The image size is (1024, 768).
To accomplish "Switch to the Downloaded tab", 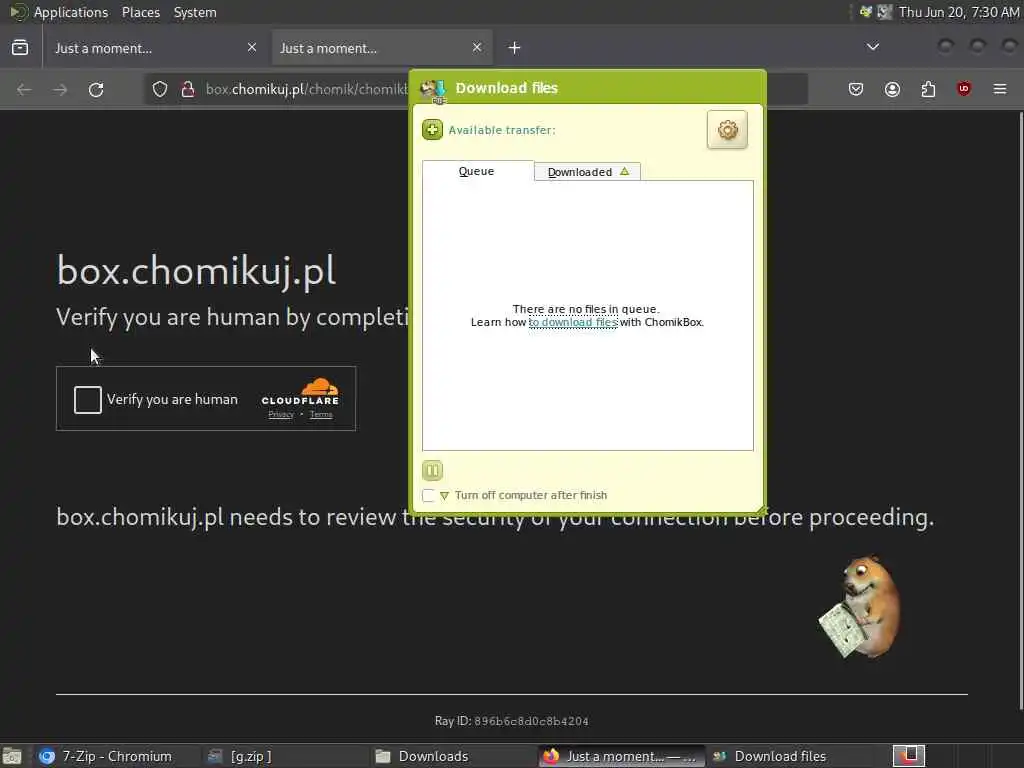I will 586,172.
